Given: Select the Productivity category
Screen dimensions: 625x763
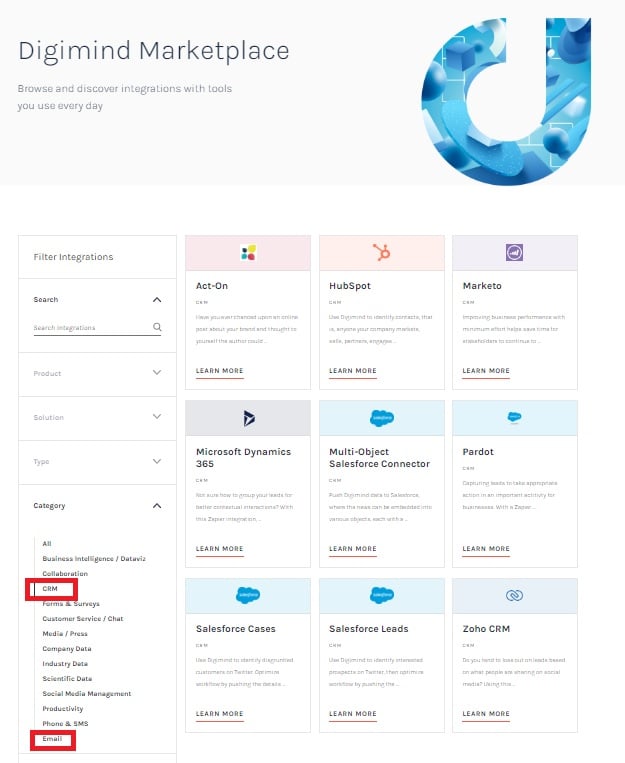Looking at the screenshot, I should coord(63,708).
